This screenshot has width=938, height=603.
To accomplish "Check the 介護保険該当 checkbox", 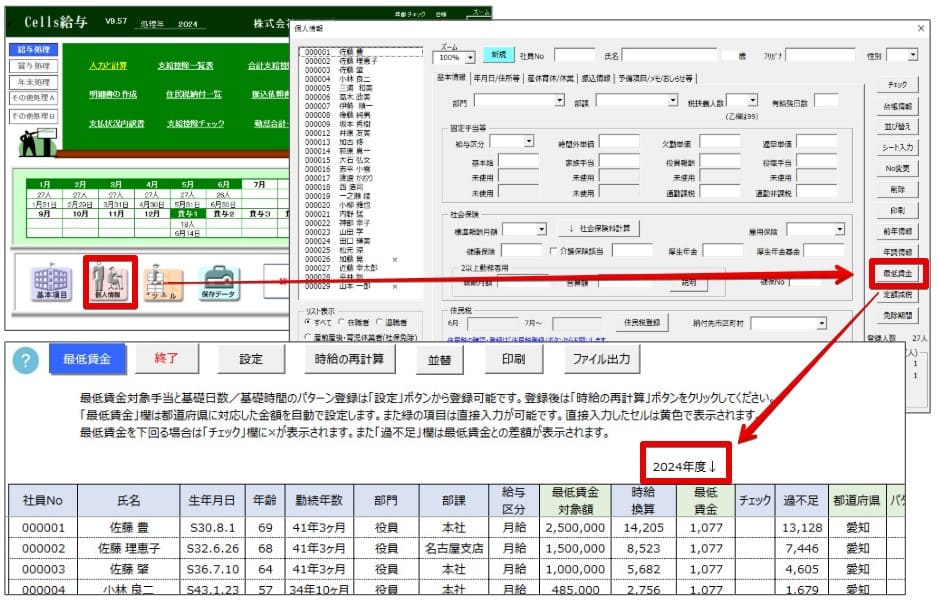I will coord(555,250).
